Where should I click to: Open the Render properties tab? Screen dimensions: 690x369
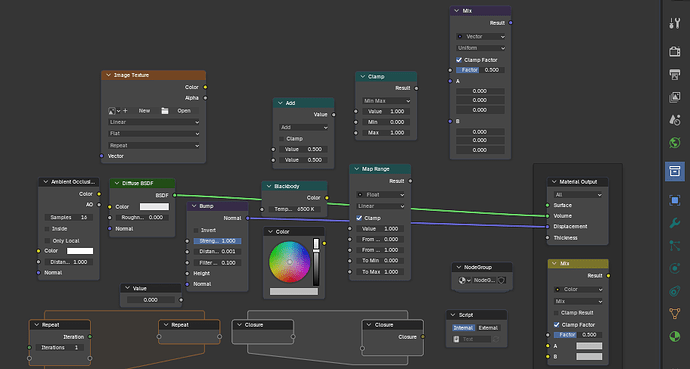pos(675,51)
